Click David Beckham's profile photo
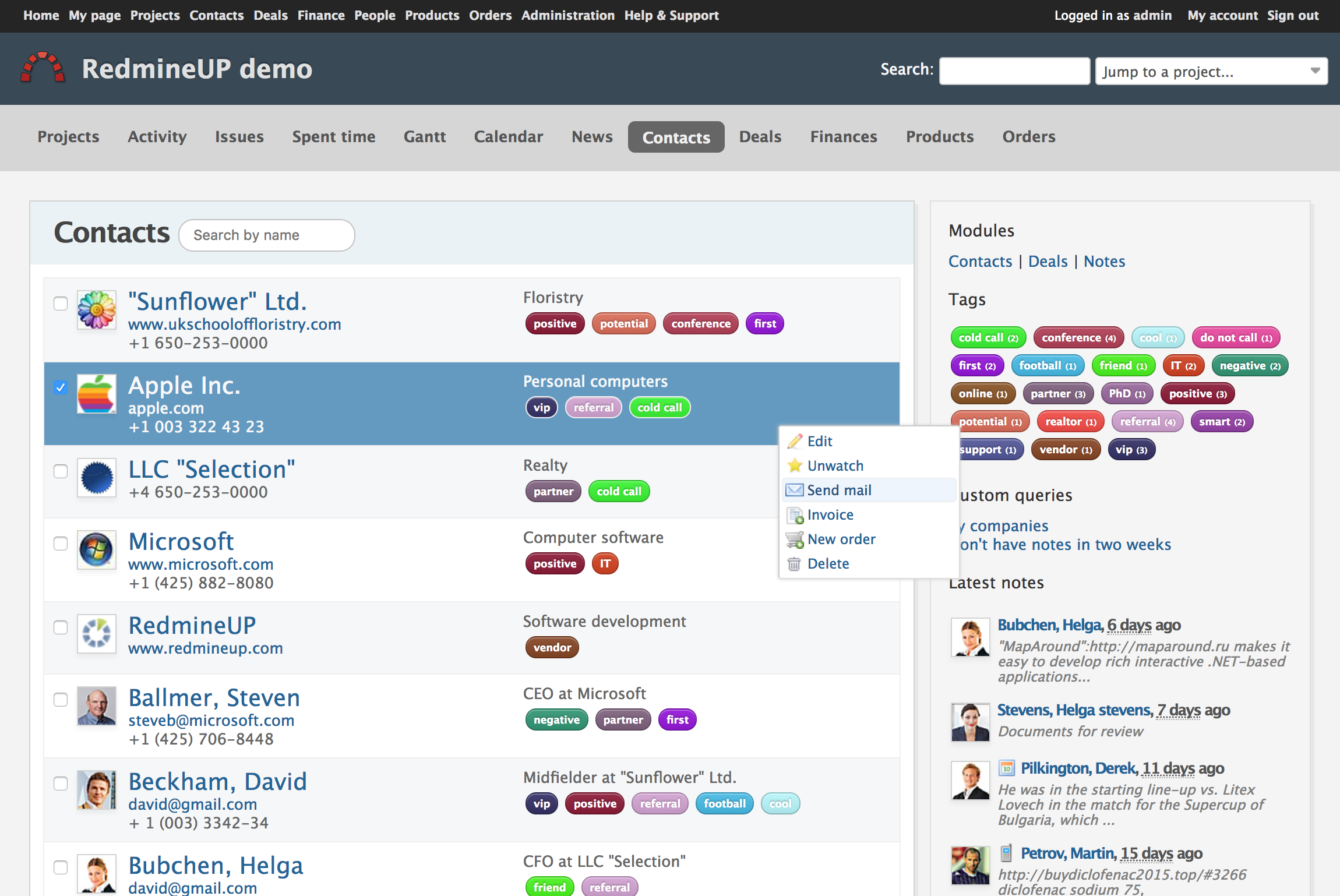This screenshot has height=896, width=1340. [x=97, y=791]
